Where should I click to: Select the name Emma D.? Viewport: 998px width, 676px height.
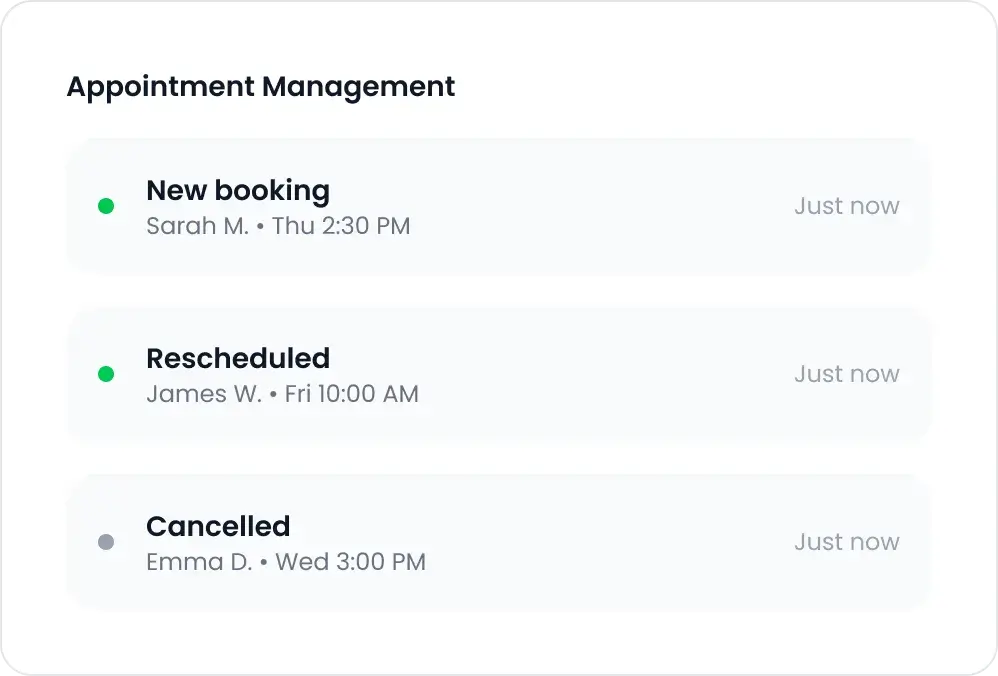point(199,562)
